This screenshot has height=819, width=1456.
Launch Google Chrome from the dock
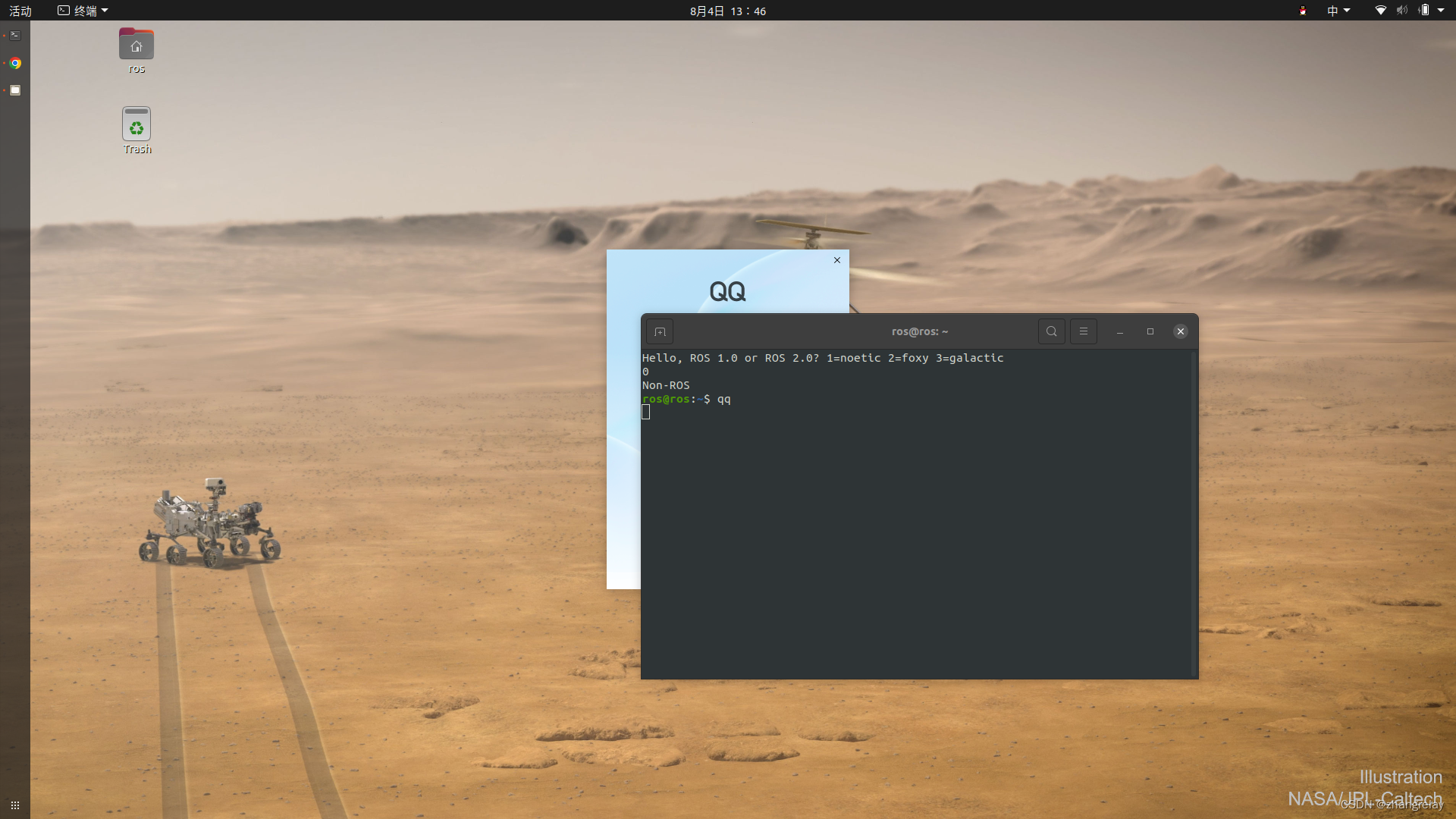coord(15,63)
